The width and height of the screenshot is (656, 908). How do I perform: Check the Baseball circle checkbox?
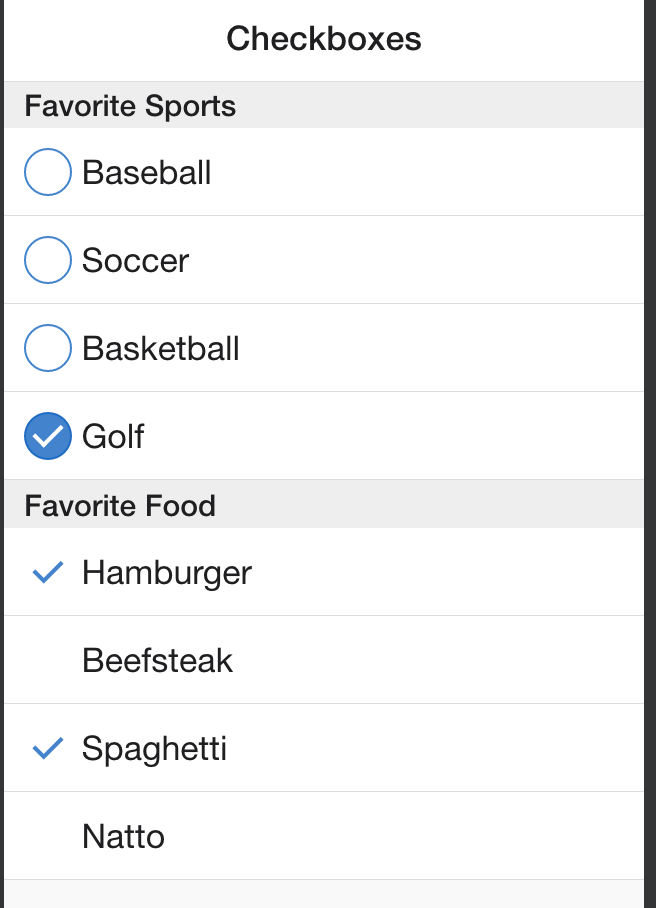click(48, 172)
